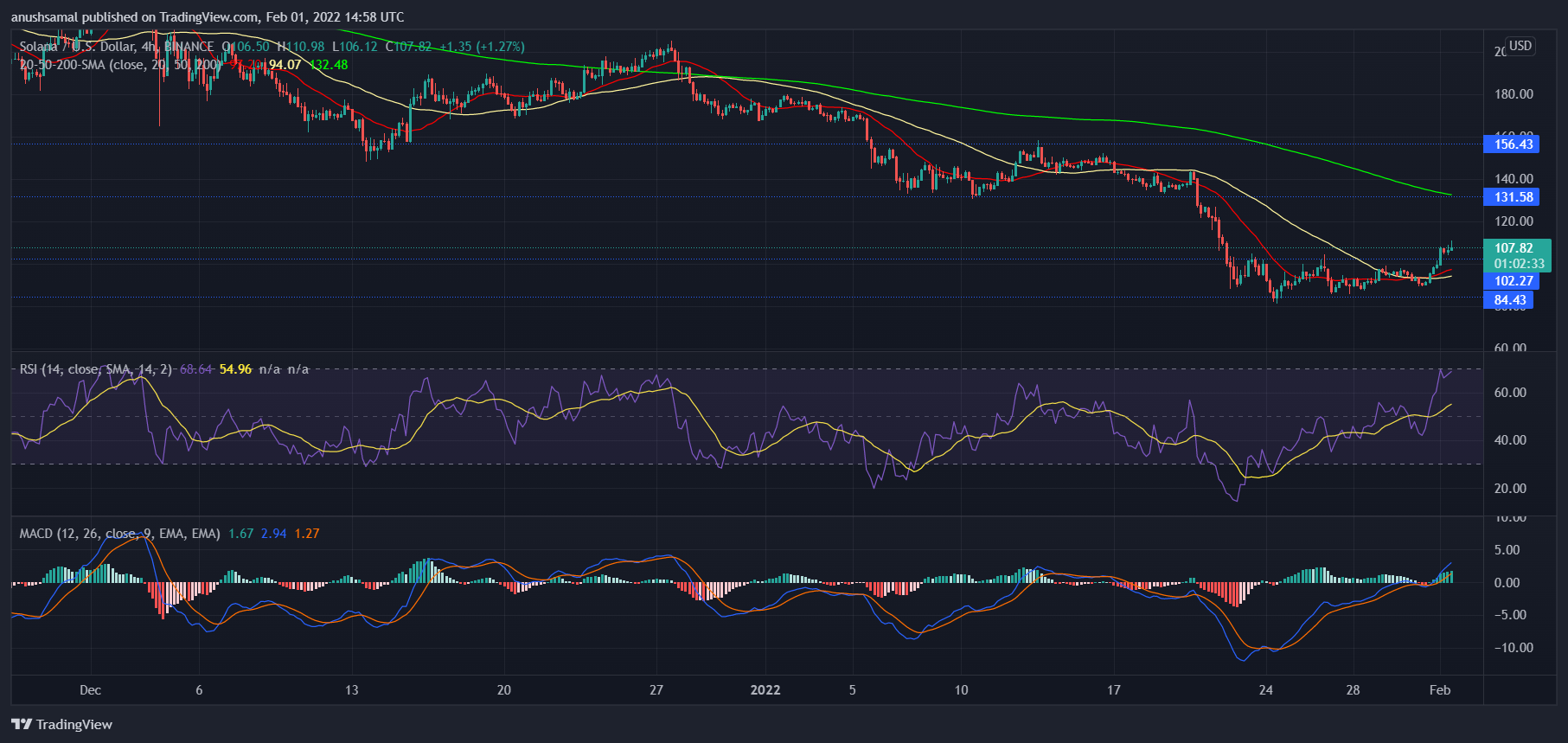Image resolution: width=1568 pixels, height=743 pixels.
Task: Select the Solana / U.S. Dollar symbol legend
Action: pos(117,47)
